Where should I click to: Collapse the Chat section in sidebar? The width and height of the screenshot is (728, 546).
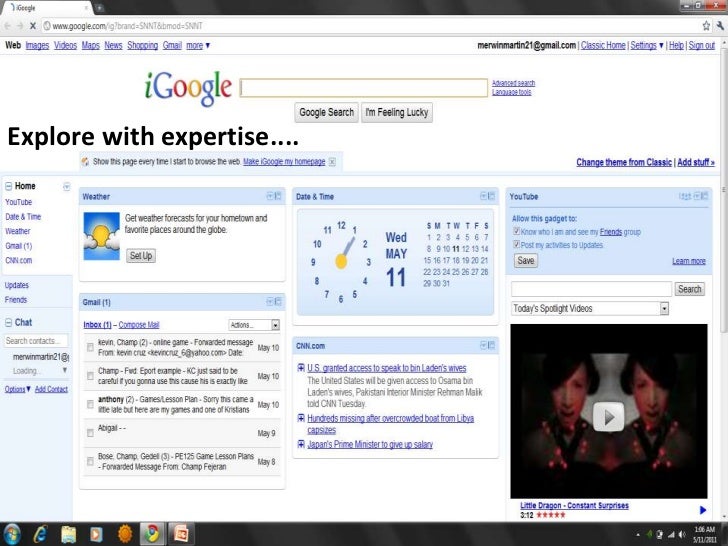click(8, 322)
